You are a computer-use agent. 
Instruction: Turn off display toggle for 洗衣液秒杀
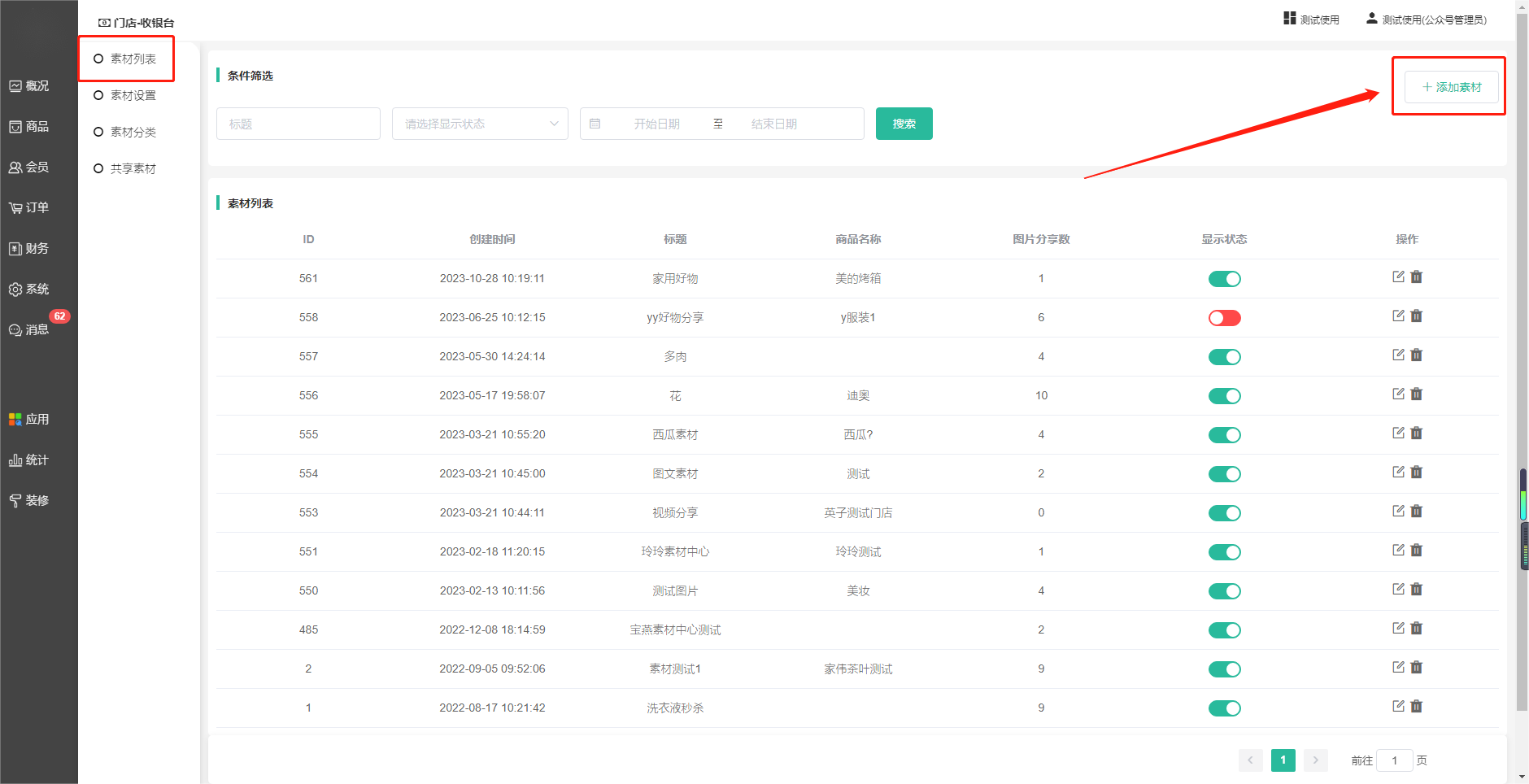(x=1224, y=708)
